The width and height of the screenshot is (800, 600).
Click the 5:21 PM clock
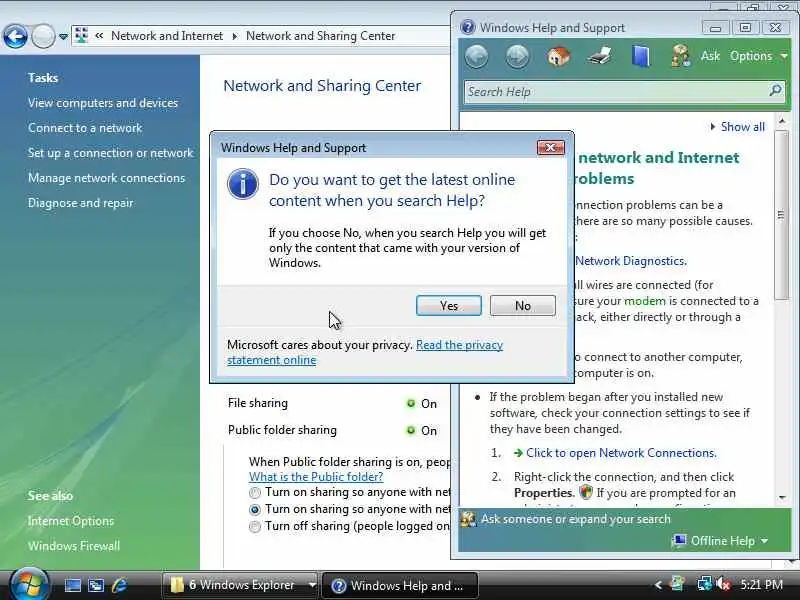(x=761, y=585)
